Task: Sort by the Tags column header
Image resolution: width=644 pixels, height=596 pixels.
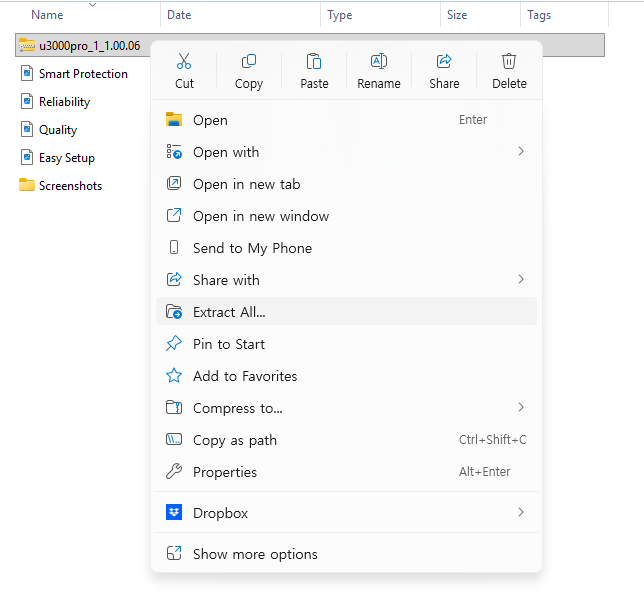Action: 539,15
